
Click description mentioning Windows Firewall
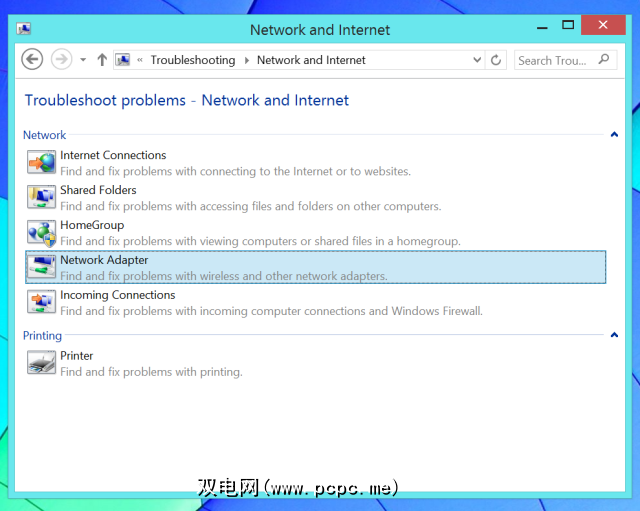[x=271, y=311]
